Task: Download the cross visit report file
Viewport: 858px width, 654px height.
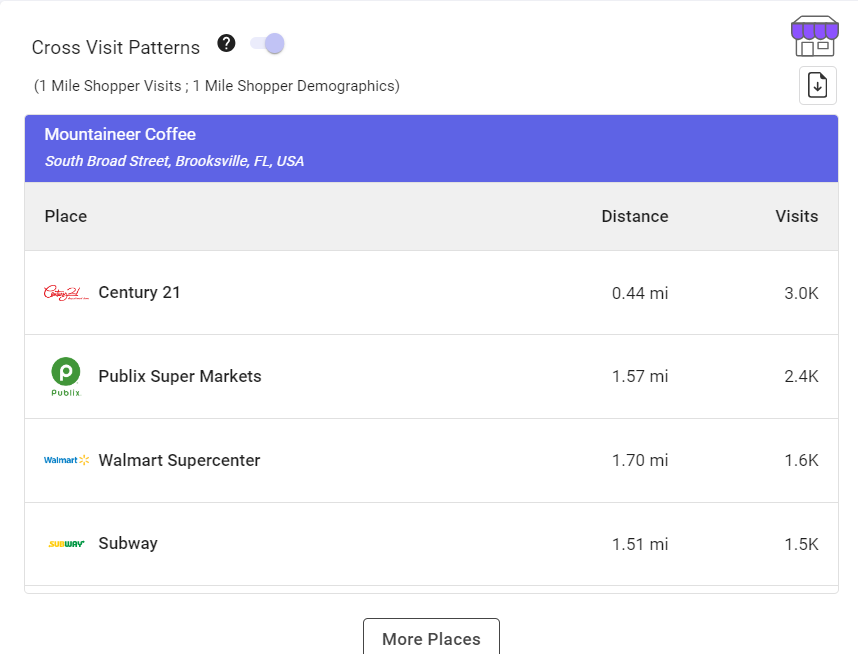Action: point(817,86)
